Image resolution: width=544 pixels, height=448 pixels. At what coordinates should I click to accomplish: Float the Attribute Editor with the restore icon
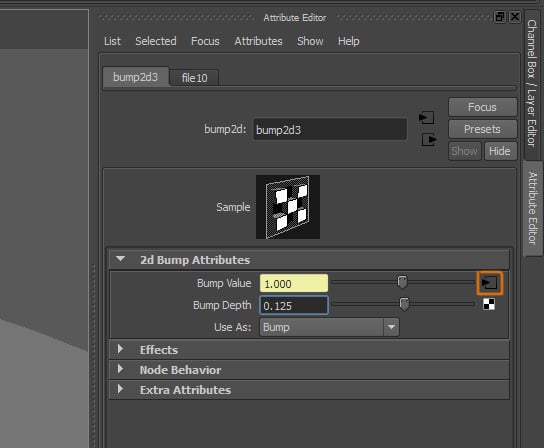500,17
